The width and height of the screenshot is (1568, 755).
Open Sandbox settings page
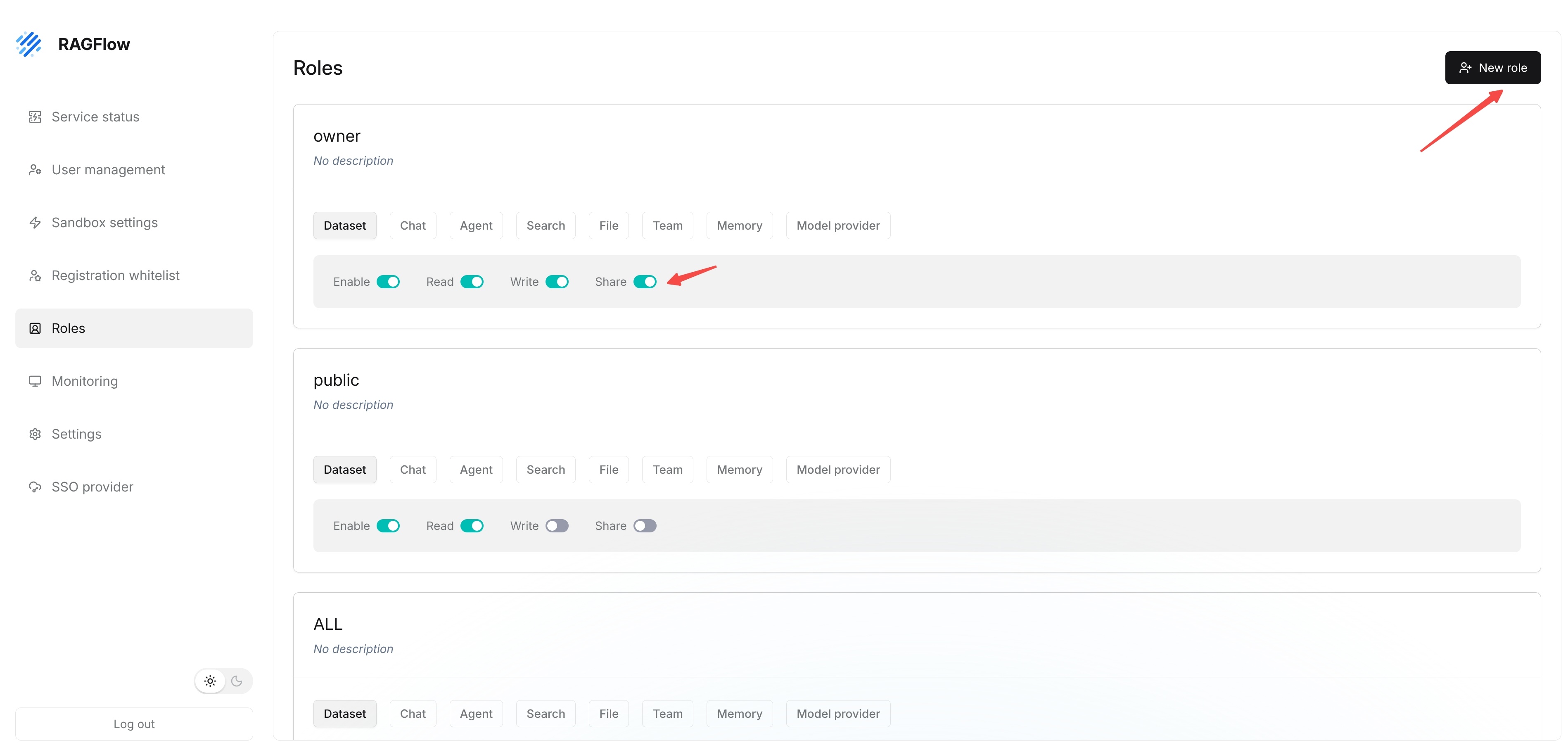pyautogui.click(x=134, y=223)
